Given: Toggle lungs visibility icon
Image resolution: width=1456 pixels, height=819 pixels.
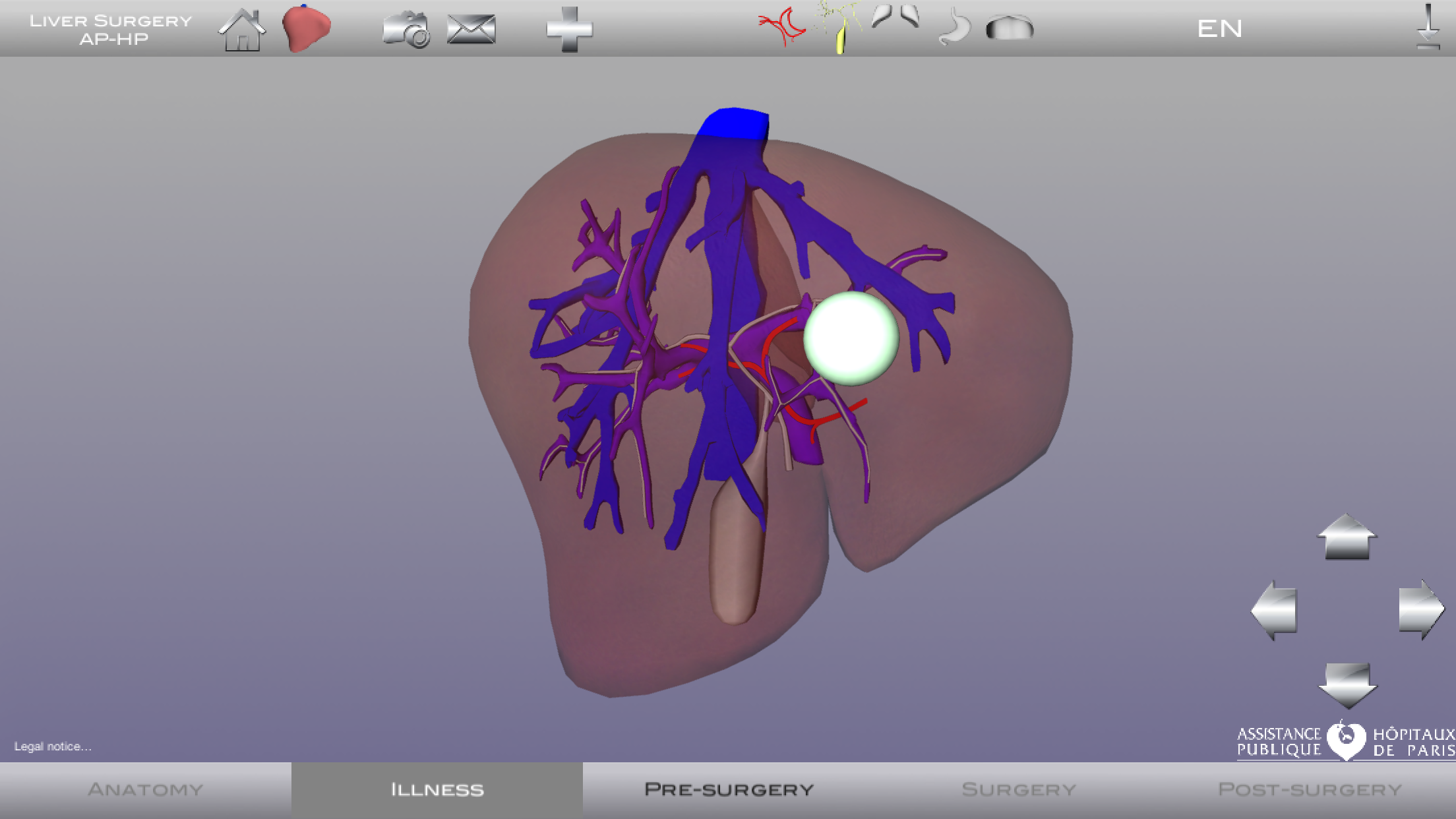Looking at the screenshot, I should [895, 17].
